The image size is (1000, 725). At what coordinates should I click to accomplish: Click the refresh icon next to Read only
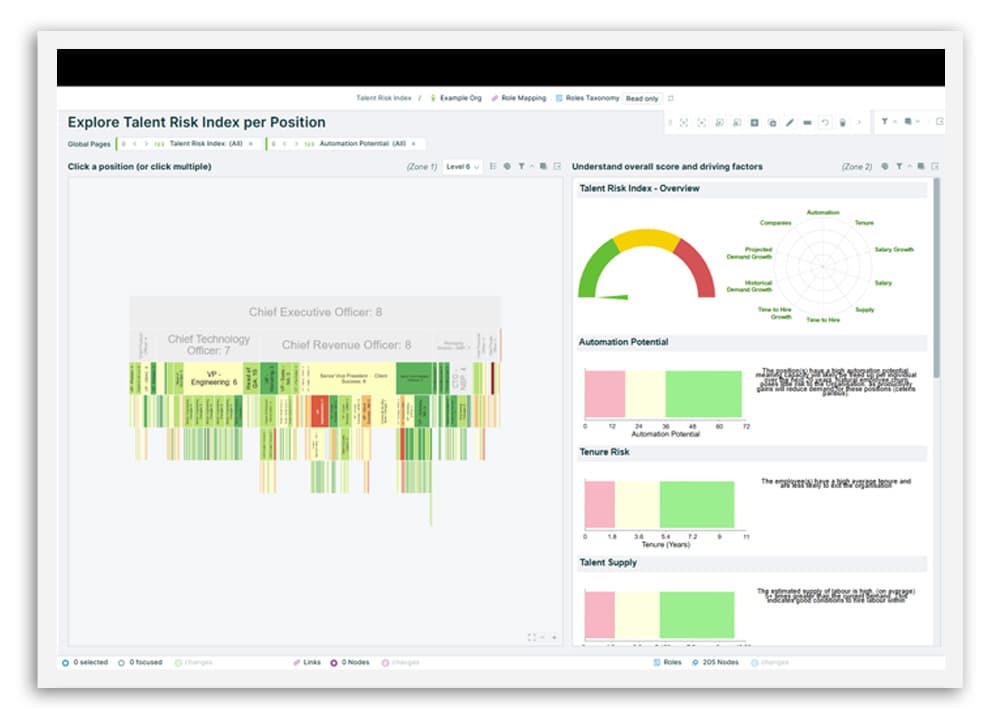tap(671, 98)
